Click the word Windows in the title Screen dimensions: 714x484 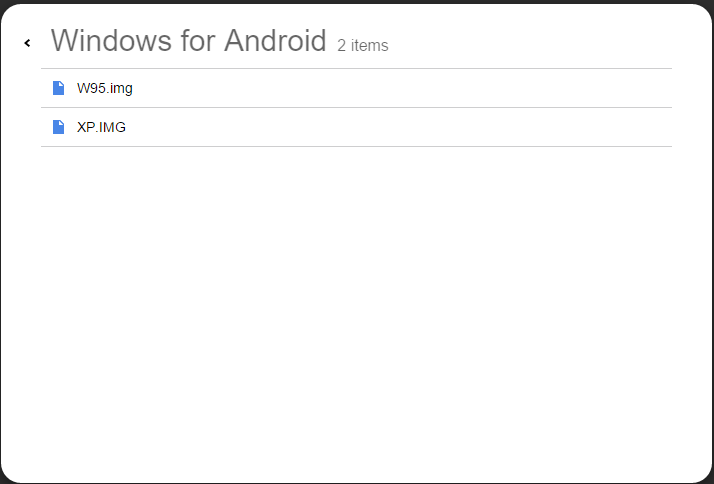pos(112,41)
